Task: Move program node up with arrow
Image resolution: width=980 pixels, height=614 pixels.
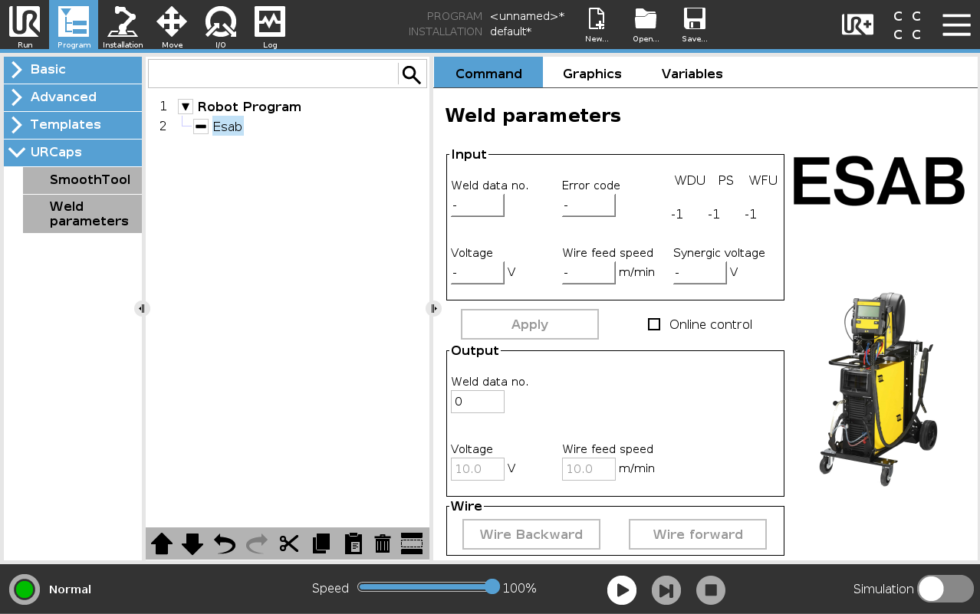Action: point(162,544)
